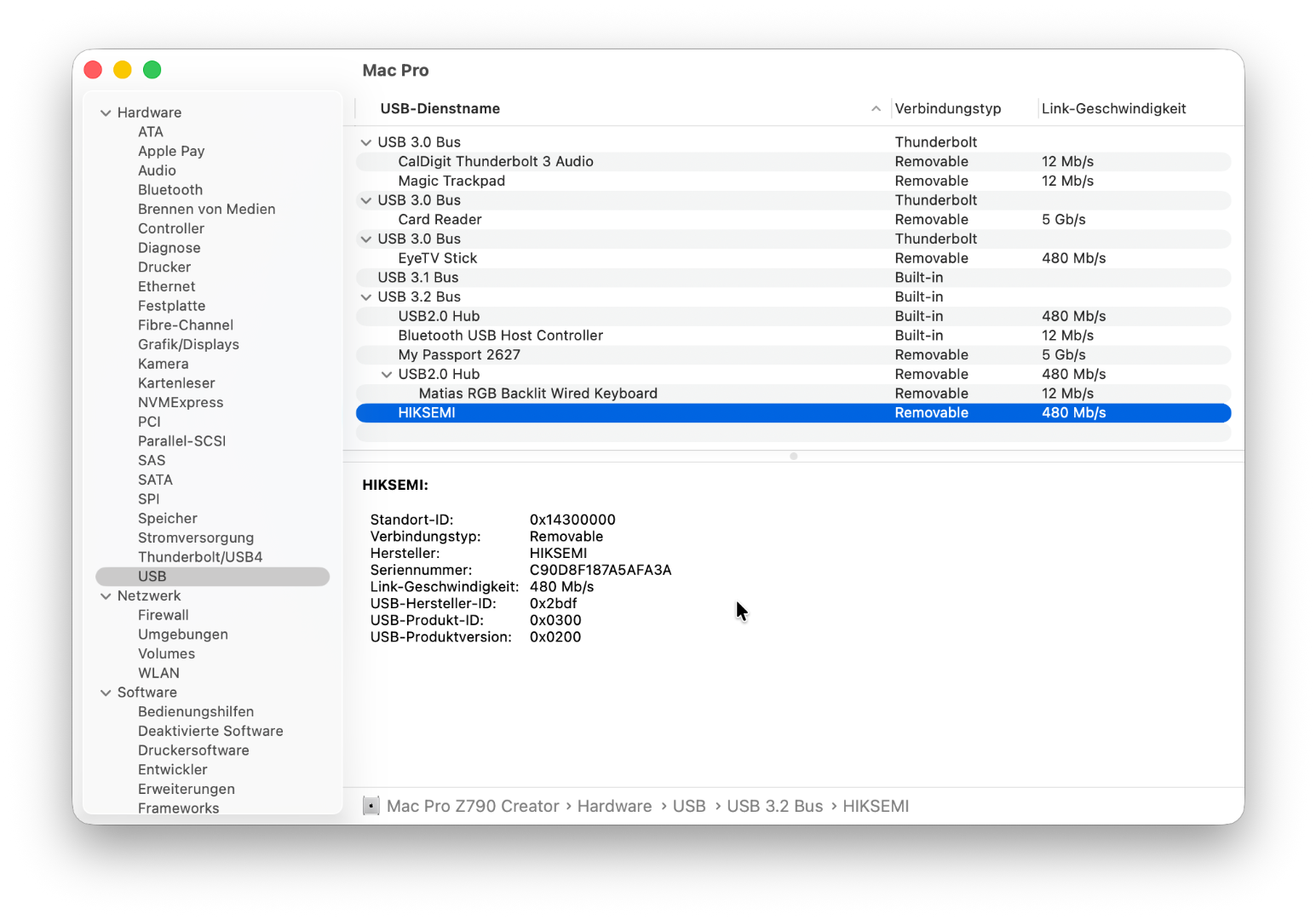
Task: Collapse the USB 3.0 Bus with CalDigit audio
Action: (366, 142)
